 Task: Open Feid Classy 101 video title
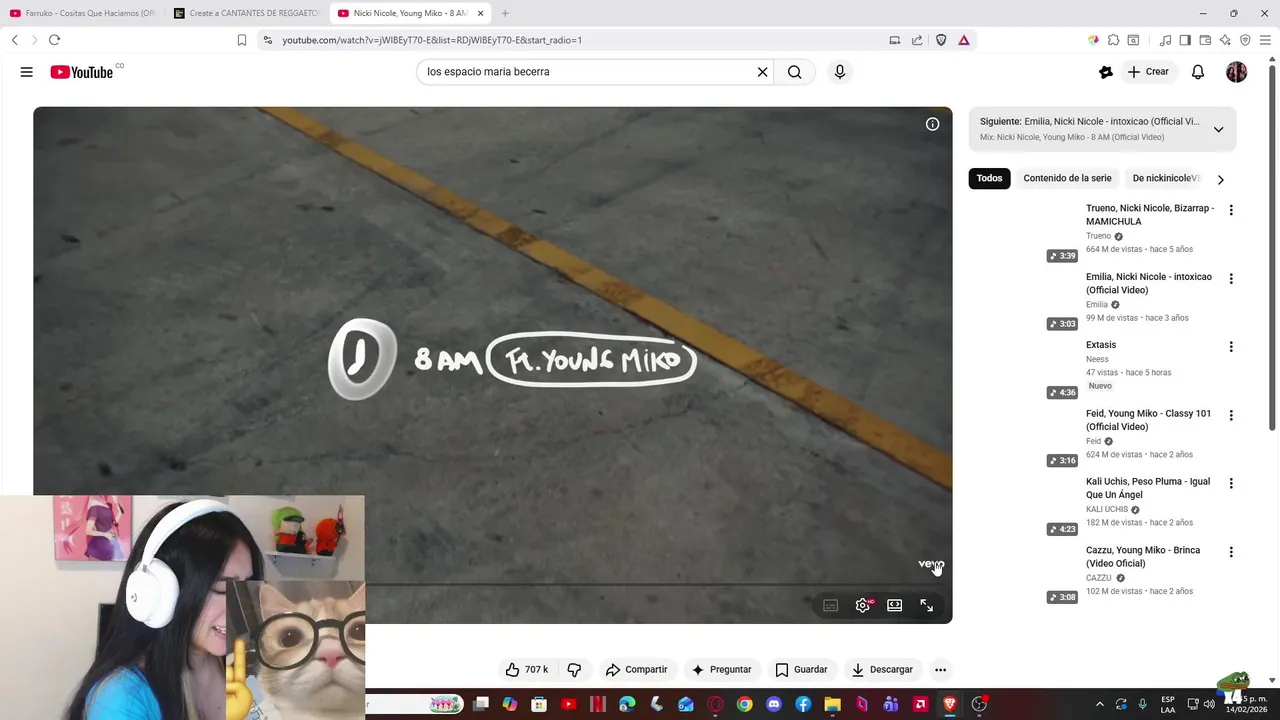pyautogui.click(x=1148, y=420)
